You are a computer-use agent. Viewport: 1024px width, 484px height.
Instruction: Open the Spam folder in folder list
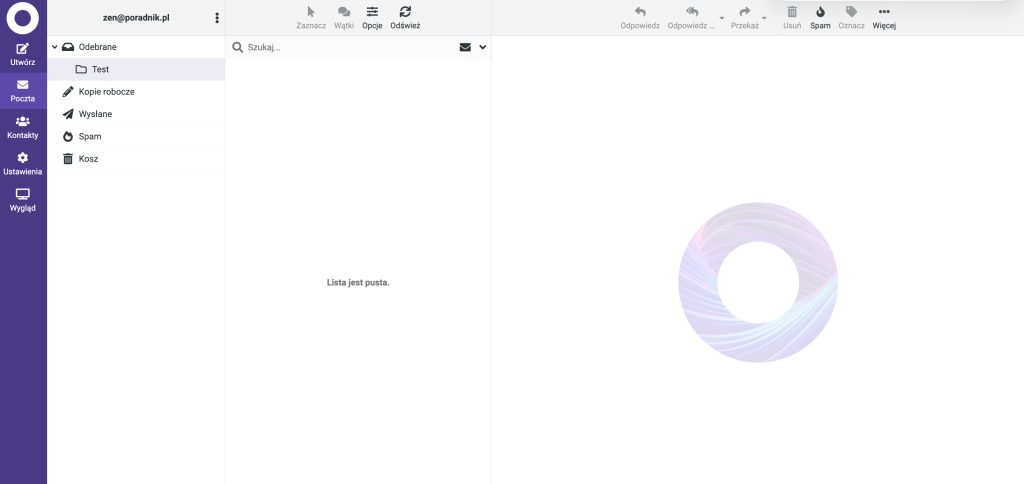point(136,137)
